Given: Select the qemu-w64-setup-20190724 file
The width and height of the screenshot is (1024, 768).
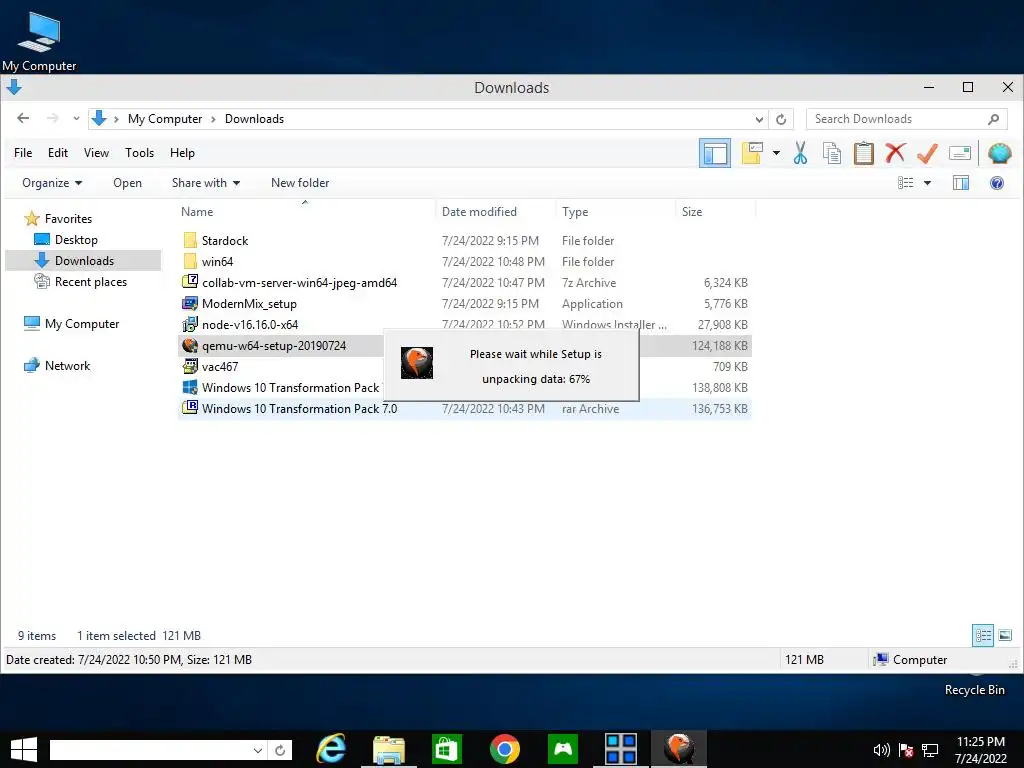Looking at the screenshot, I should pyautogui.click(x=274, y=345).
